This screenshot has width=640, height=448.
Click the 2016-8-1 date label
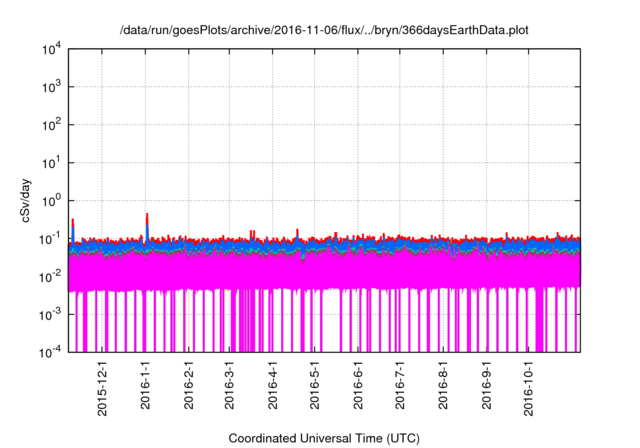(x=443, y=385)
